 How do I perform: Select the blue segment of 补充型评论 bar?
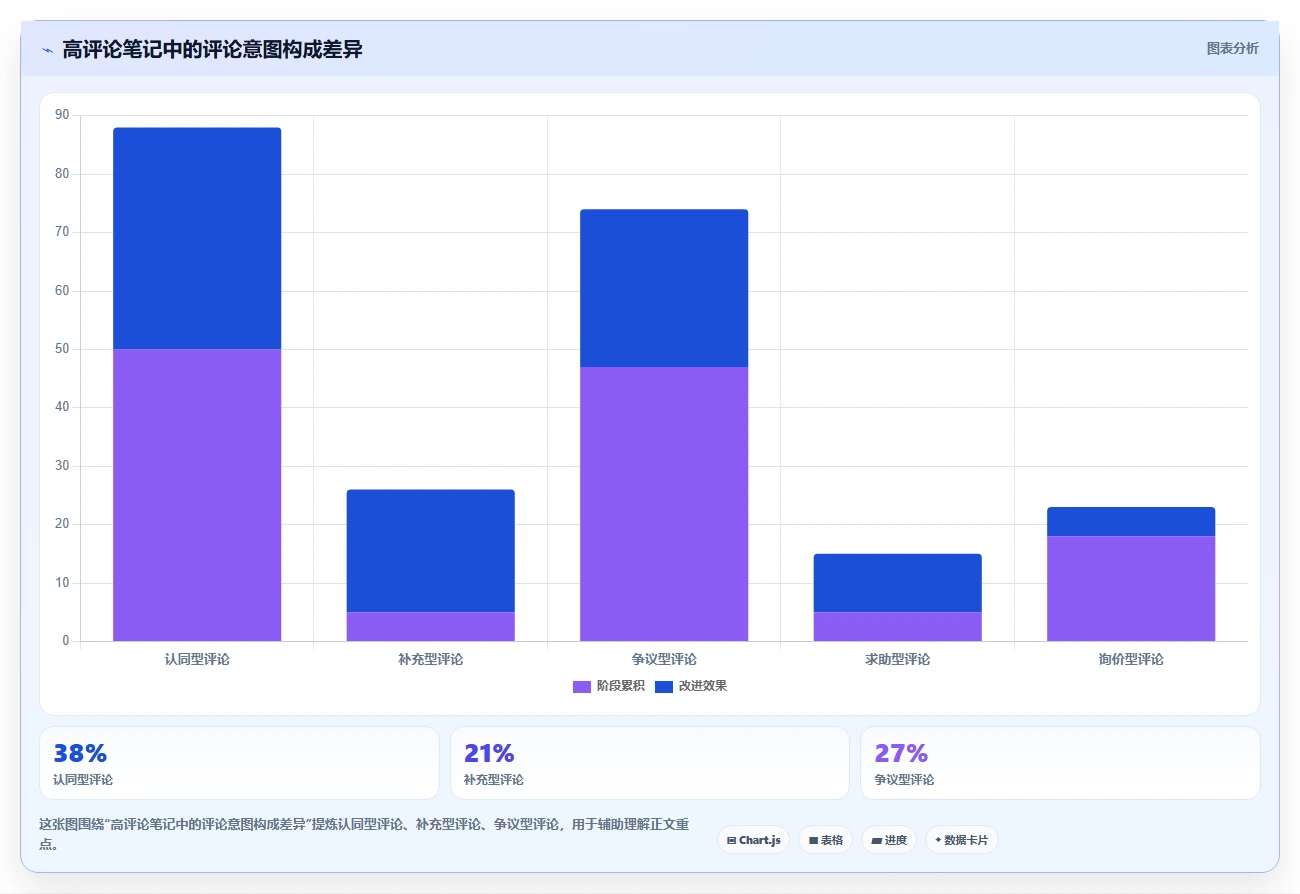pyautogui.click(x=430, y=551)
